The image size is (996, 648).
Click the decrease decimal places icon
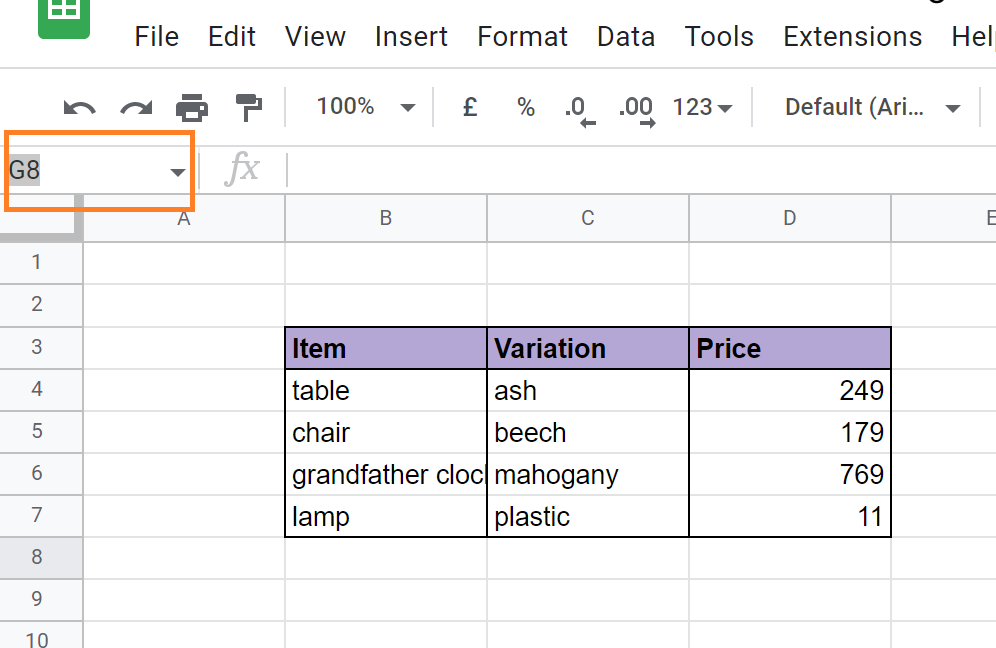click(578, 107)
